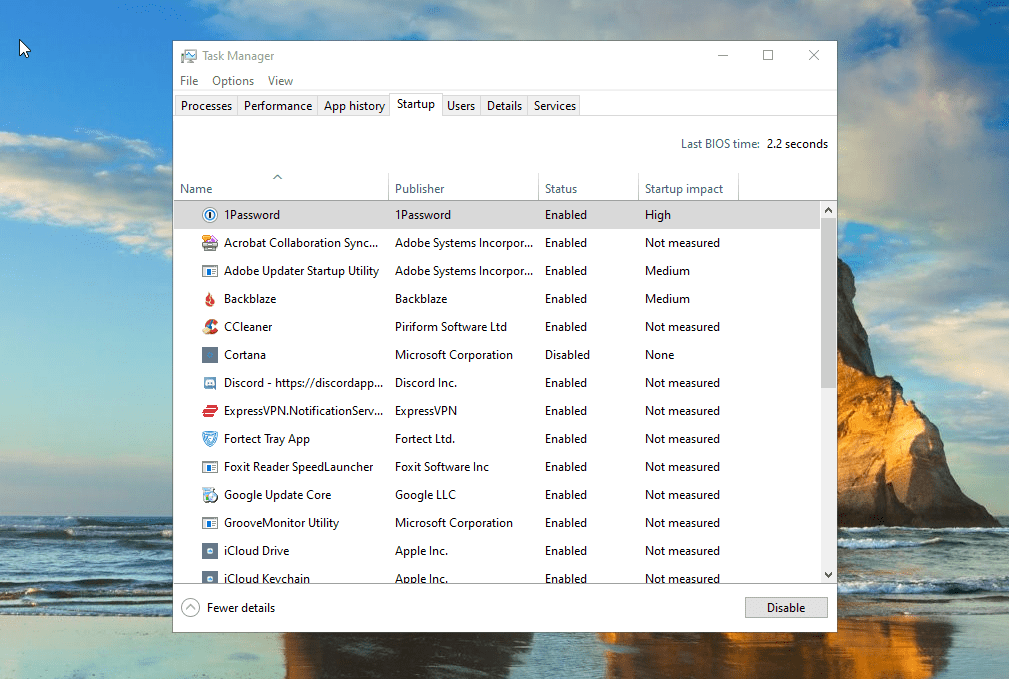The height and width of the screenshot is (679, 1009).
Task: Click the ExpressVPN icon
Action: point(210,411)
